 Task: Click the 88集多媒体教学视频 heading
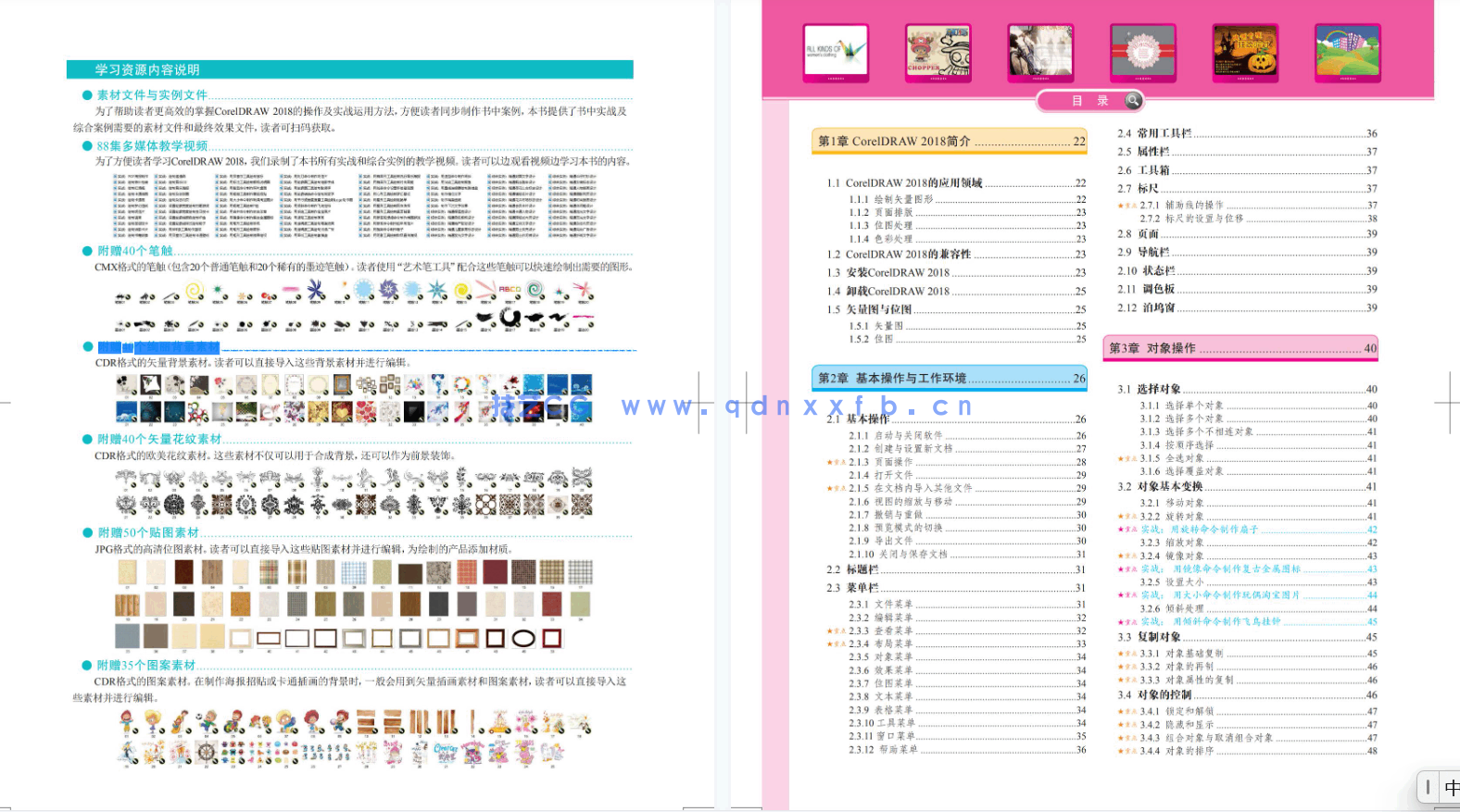coord(152,145)
